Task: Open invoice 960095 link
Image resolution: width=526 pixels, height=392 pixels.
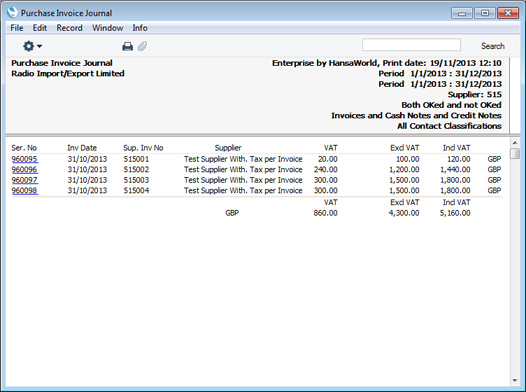Action: pos(25,159)
